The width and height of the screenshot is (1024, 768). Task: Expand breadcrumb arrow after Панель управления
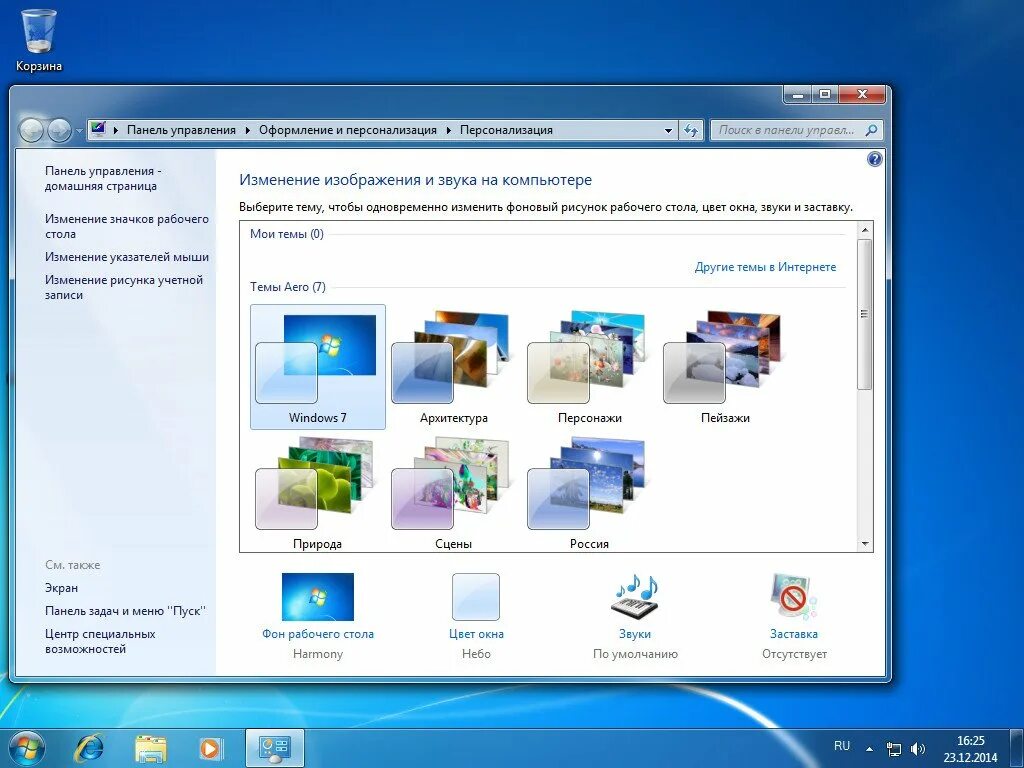[248, 130]
